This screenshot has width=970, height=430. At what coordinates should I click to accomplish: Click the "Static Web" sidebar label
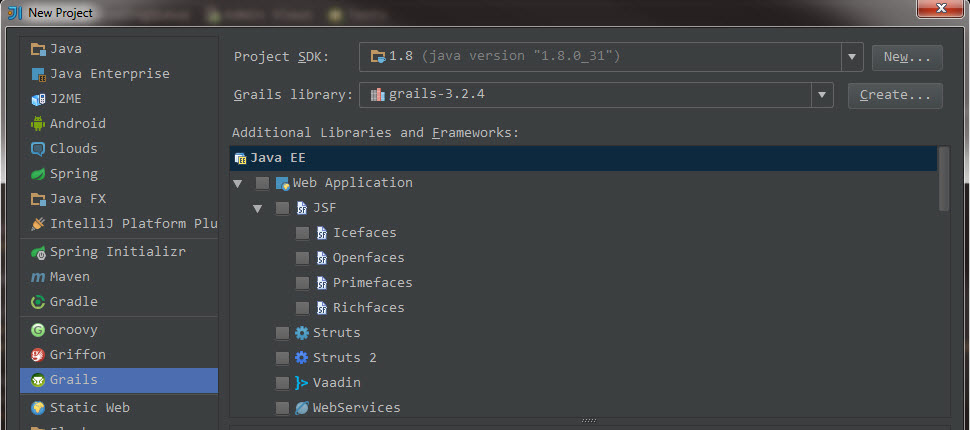90,408
